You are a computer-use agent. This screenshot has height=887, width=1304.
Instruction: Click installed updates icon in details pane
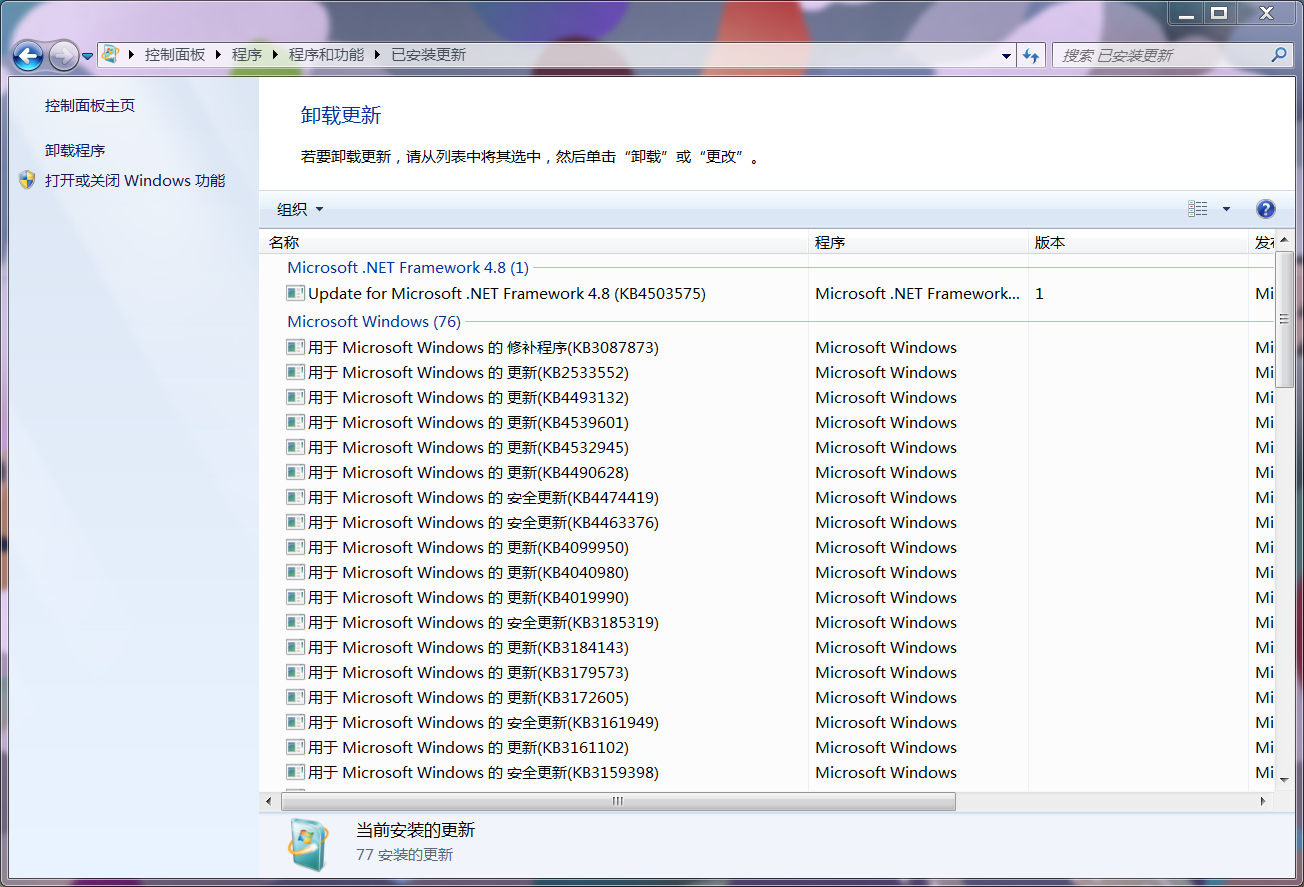pyautogui.click(x=308, y=843)
